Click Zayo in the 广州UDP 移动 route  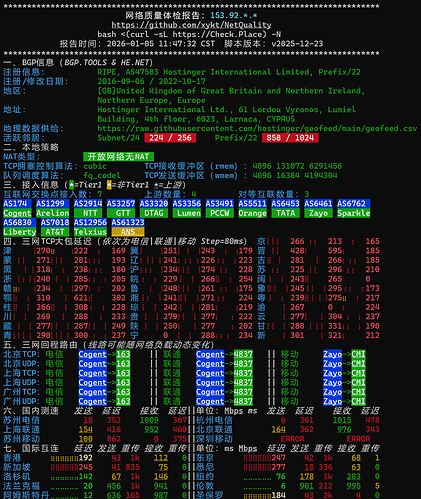pos(332,401)
